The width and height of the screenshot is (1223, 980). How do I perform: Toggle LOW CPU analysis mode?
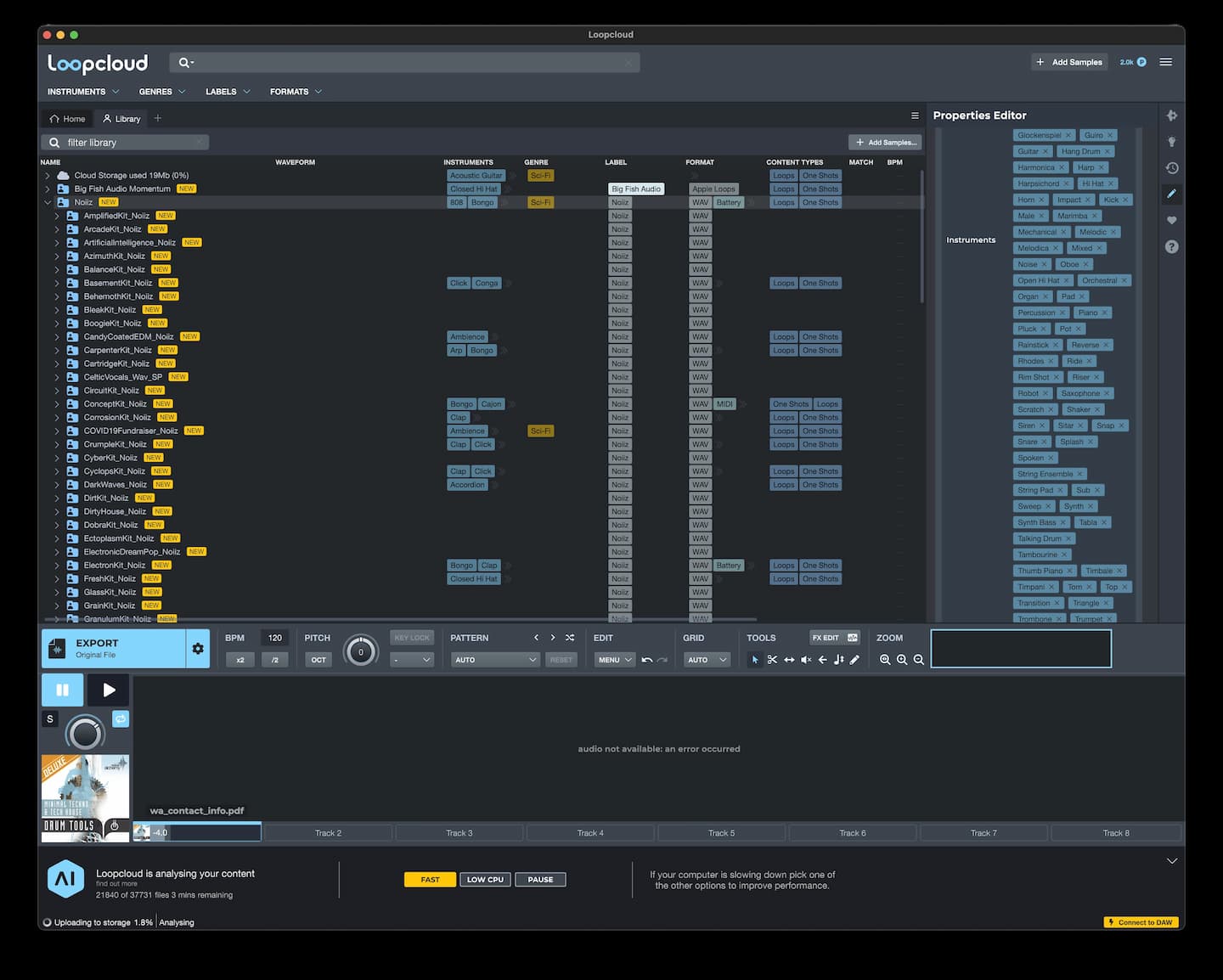(485, 879)
